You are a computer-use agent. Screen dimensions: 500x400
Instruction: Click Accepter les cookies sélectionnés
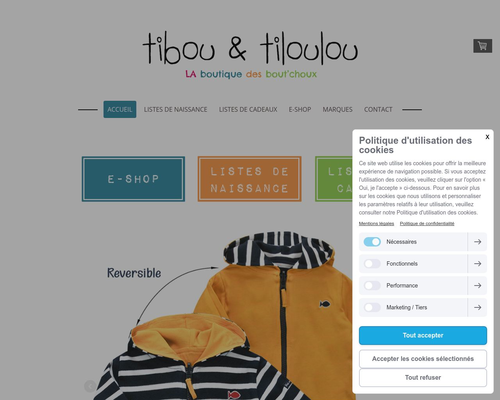pos(423,359)
